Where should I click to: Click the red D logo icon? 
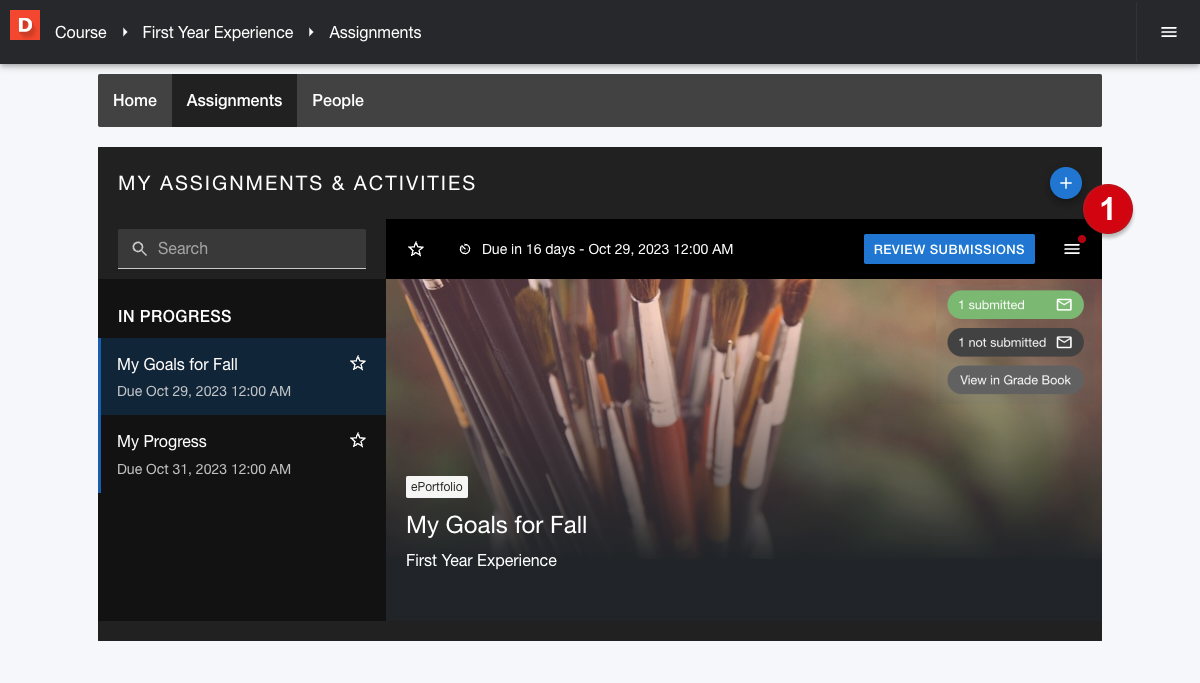click(25, 25)
